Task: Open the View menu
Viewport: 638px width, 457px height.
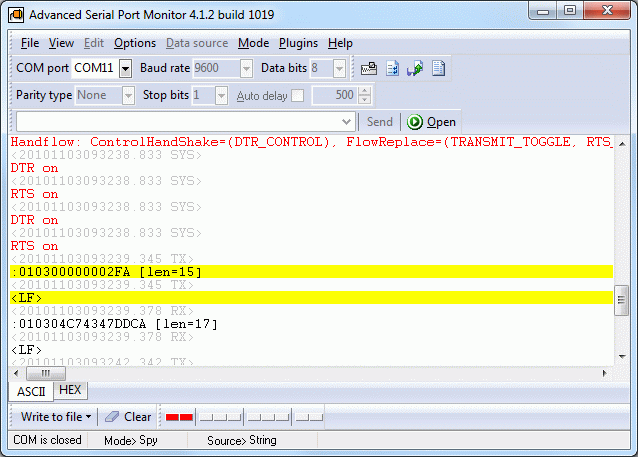Action: pos(61,43)
